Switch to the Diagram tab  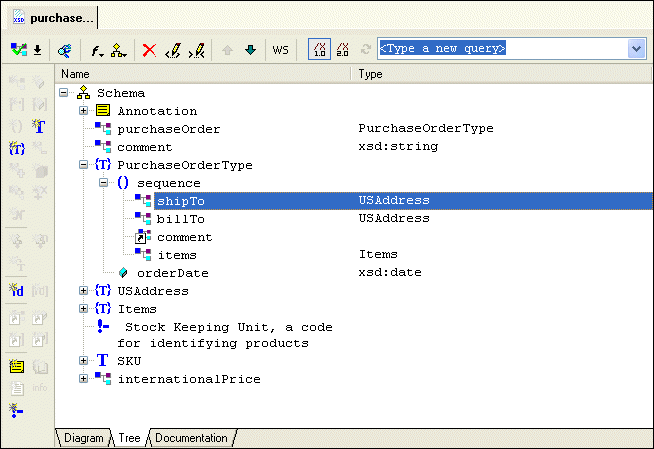(x=82, y=438)
